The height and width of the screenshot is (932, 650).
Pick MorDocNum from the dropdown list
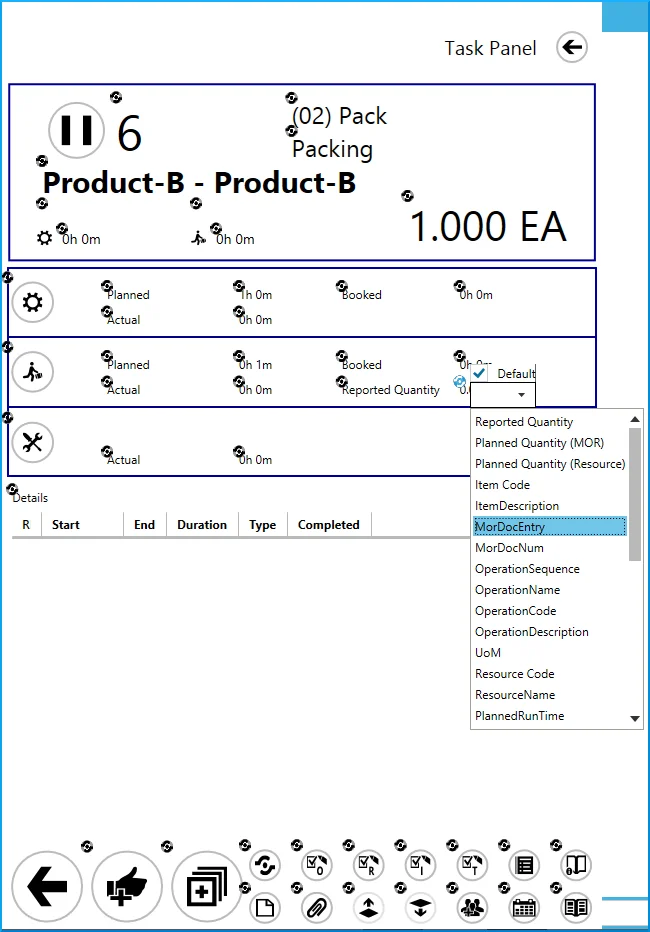tap(550, 548)
